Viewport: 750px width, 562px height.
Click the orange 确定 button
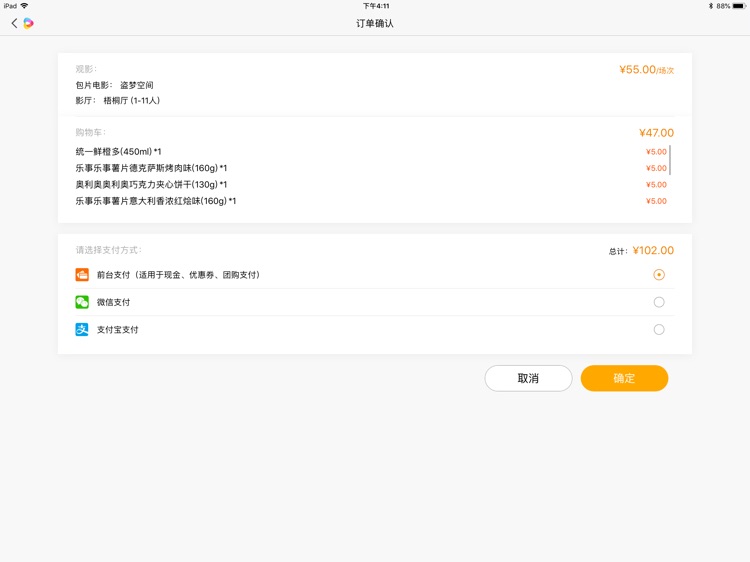pos(624,378)
